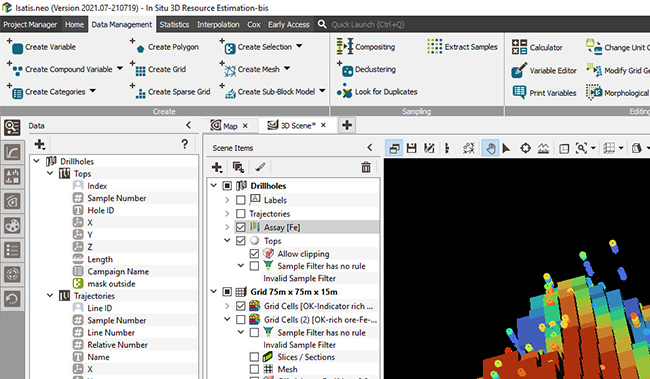The height and width of the screenshot is (379, 650).
Task: Save the 3D scene with floppy icon
Action: 411,148
